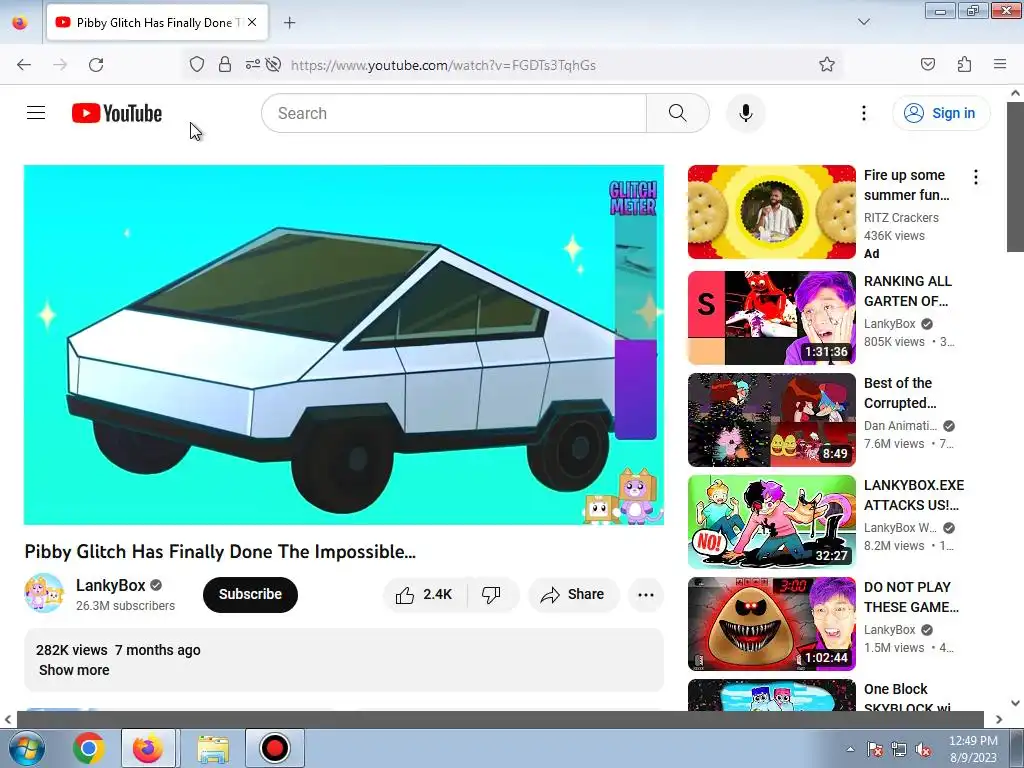Click 'Best of the Corrupted' title

[900, 392]
